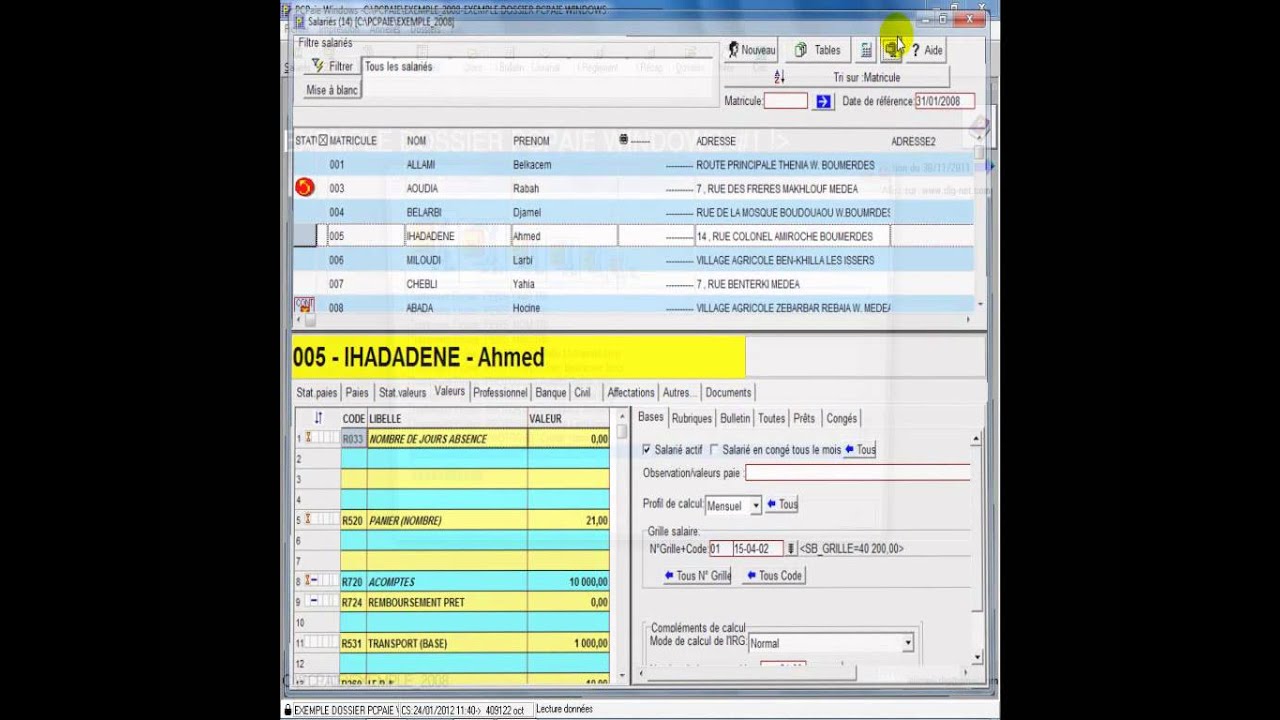Open the Professionnel tab

[500, 393]
